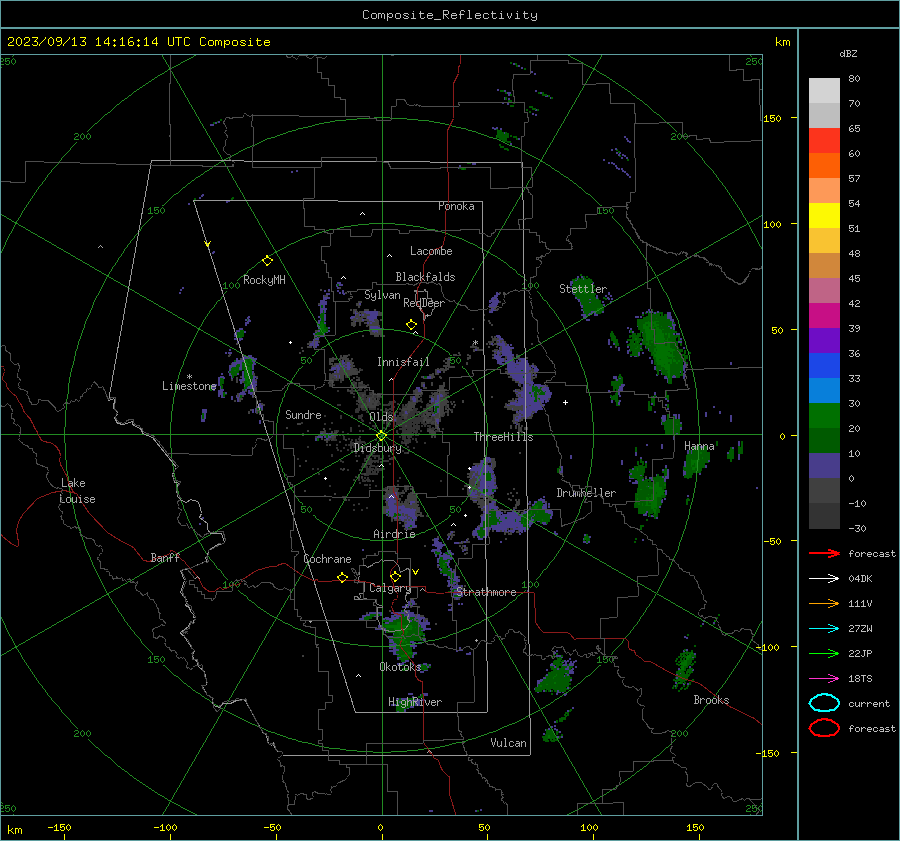
Task: Click the Sundre city label
Action: coord(303,414)
